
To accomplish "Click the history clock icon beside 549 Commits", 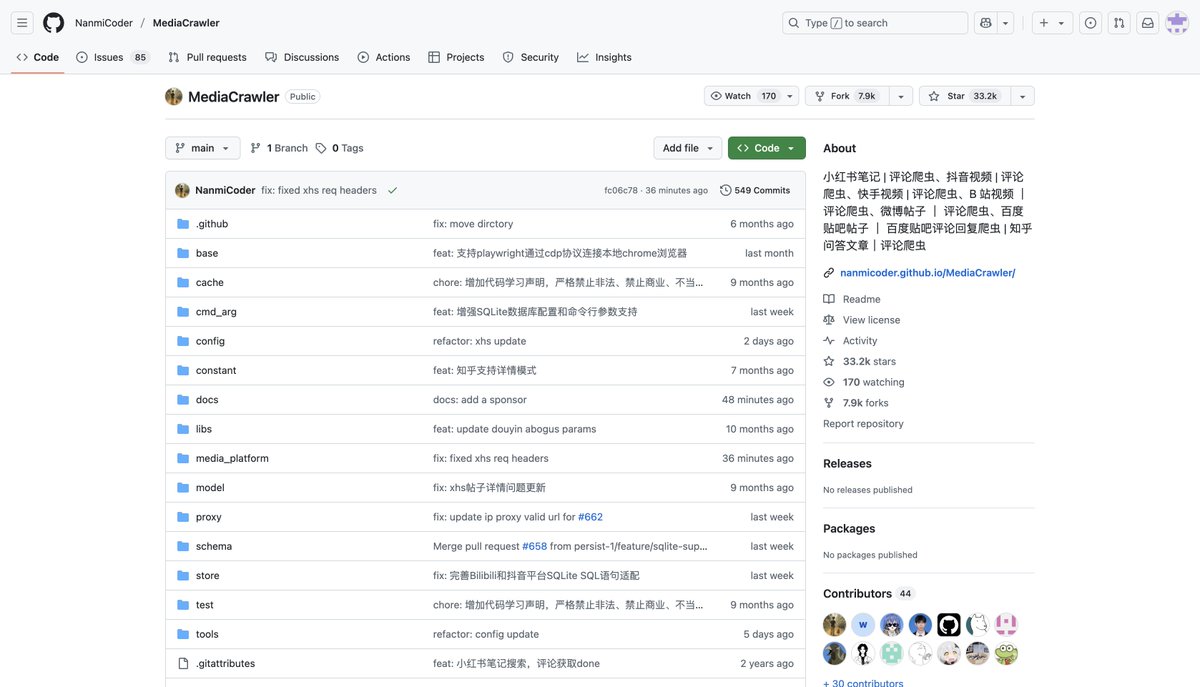I will 726,190.
